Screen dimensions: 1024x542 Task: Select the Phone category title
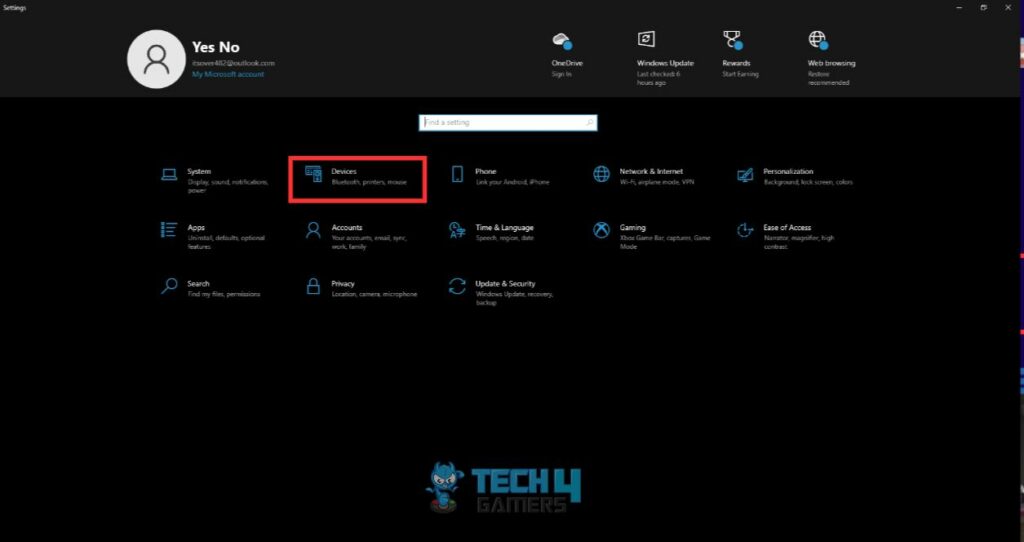point(486,172)
